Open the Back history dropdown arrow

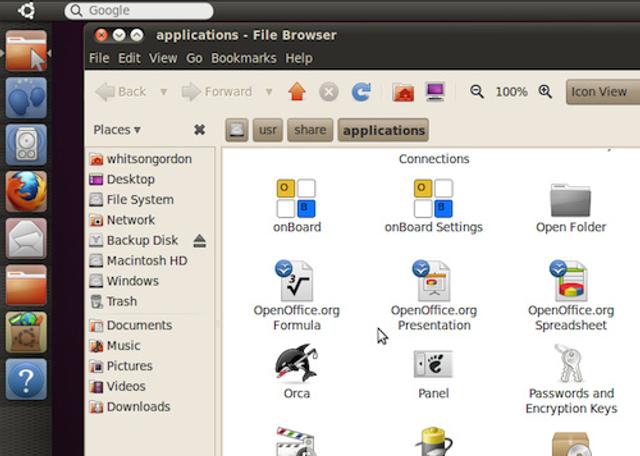pyautogui.click(x=164, y=92)
